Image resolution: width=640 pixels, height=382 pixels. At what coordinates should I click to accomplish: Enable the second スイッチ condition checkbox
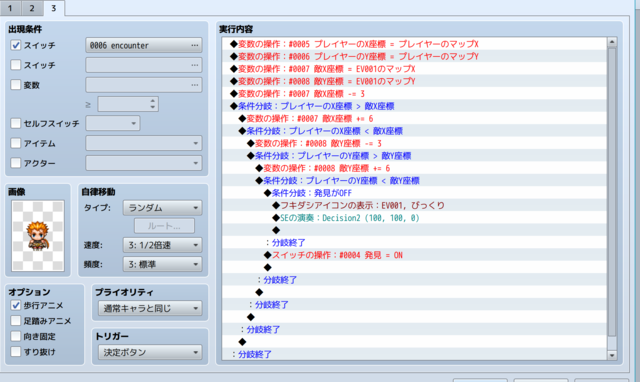[x=16, y=65]
